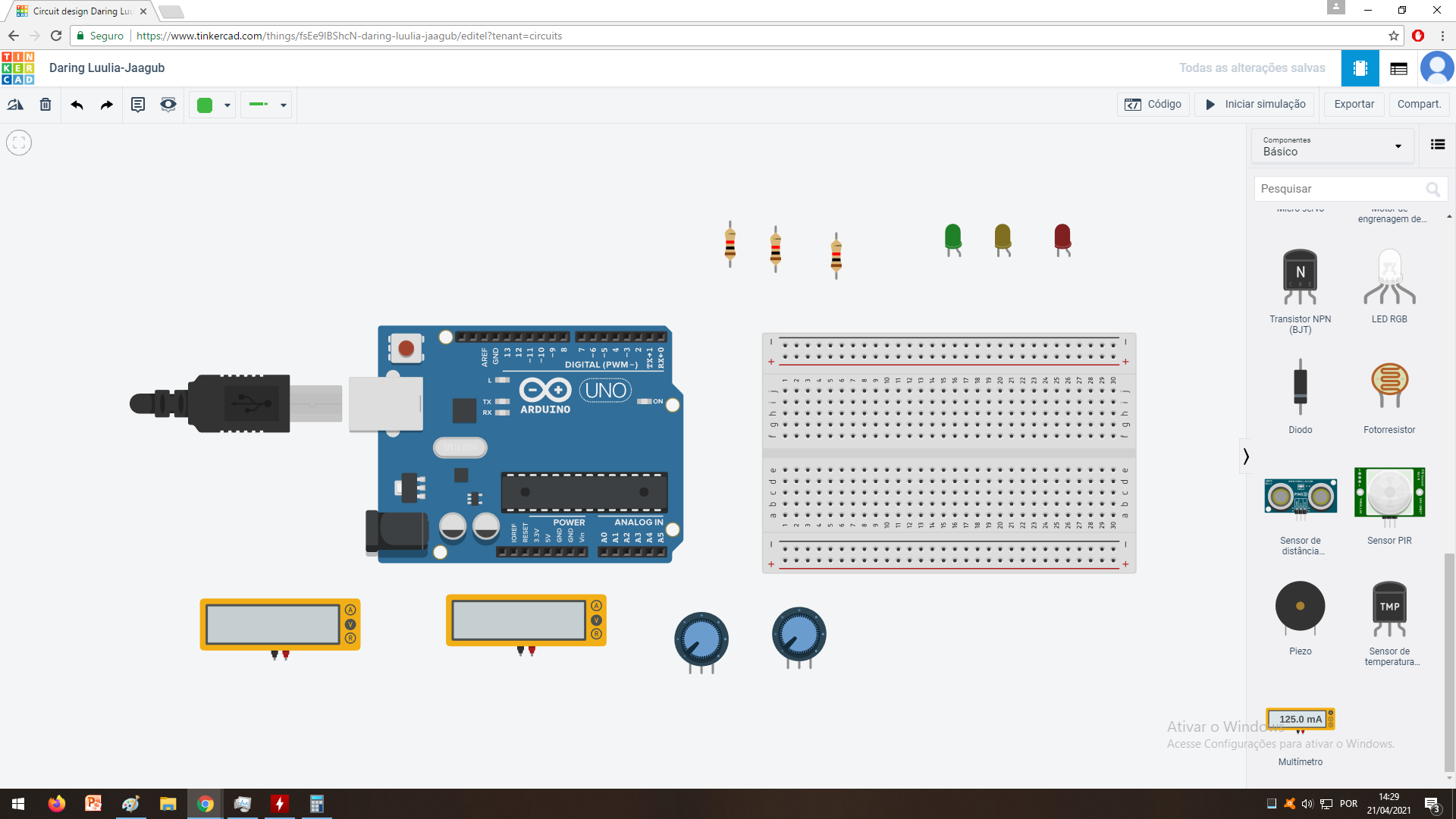The width and height of the screenshot is (1456, 819).
Task: Open the Tinkercad home logo
Action: click(x=18, y=67)
